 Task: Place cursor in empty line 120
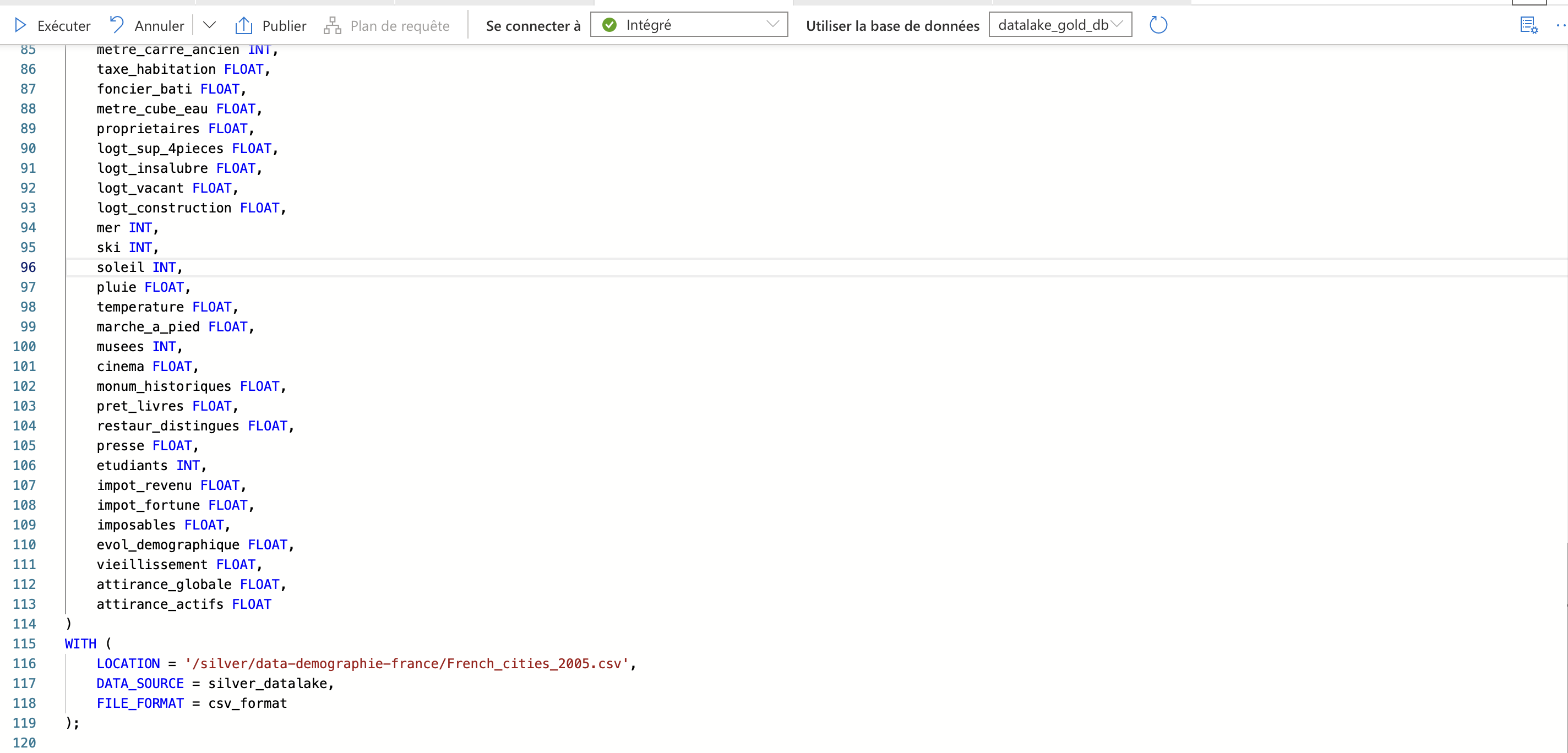point(183,743)
